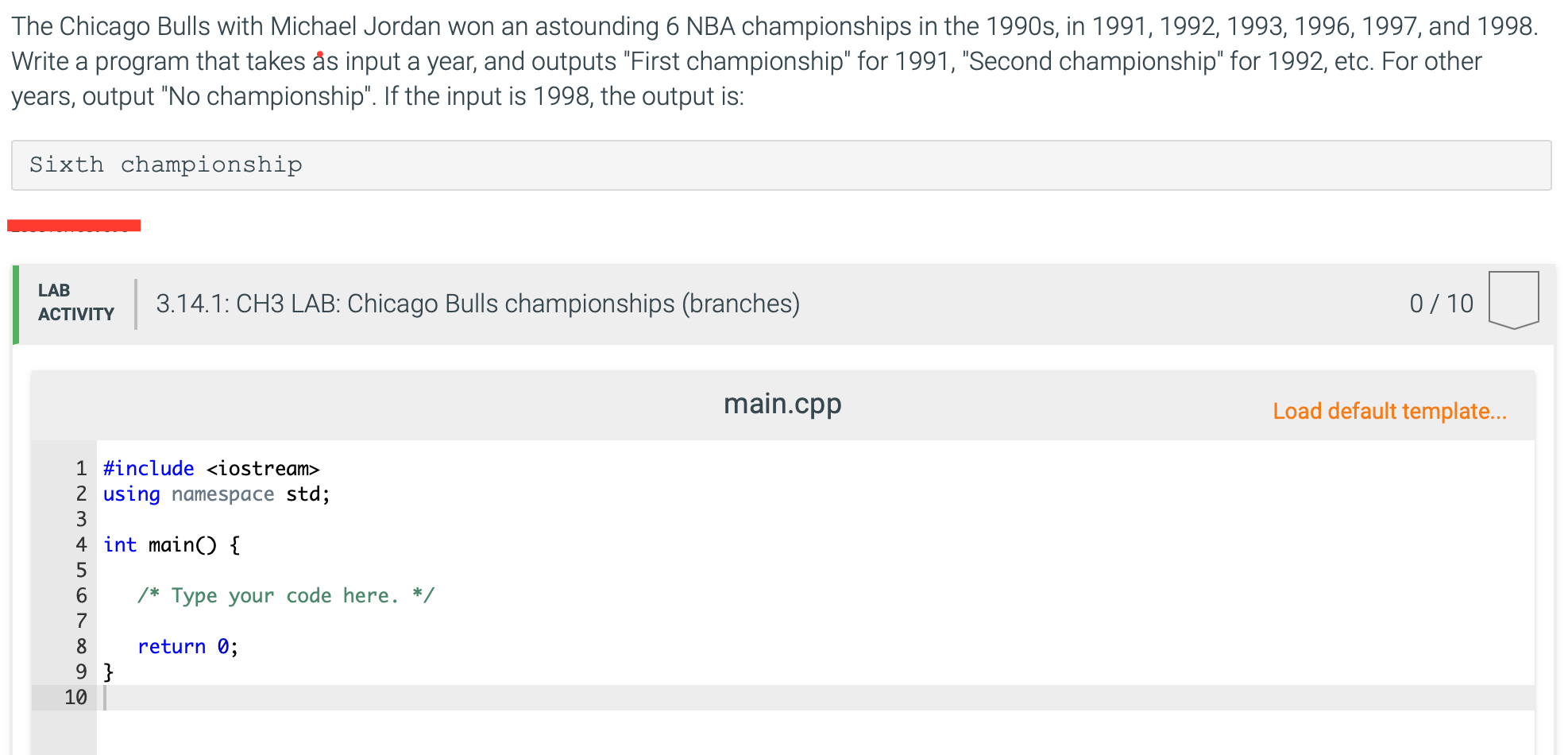
Task: Click the score indicator showing 0 / 10
Action: pos(1441,303)
